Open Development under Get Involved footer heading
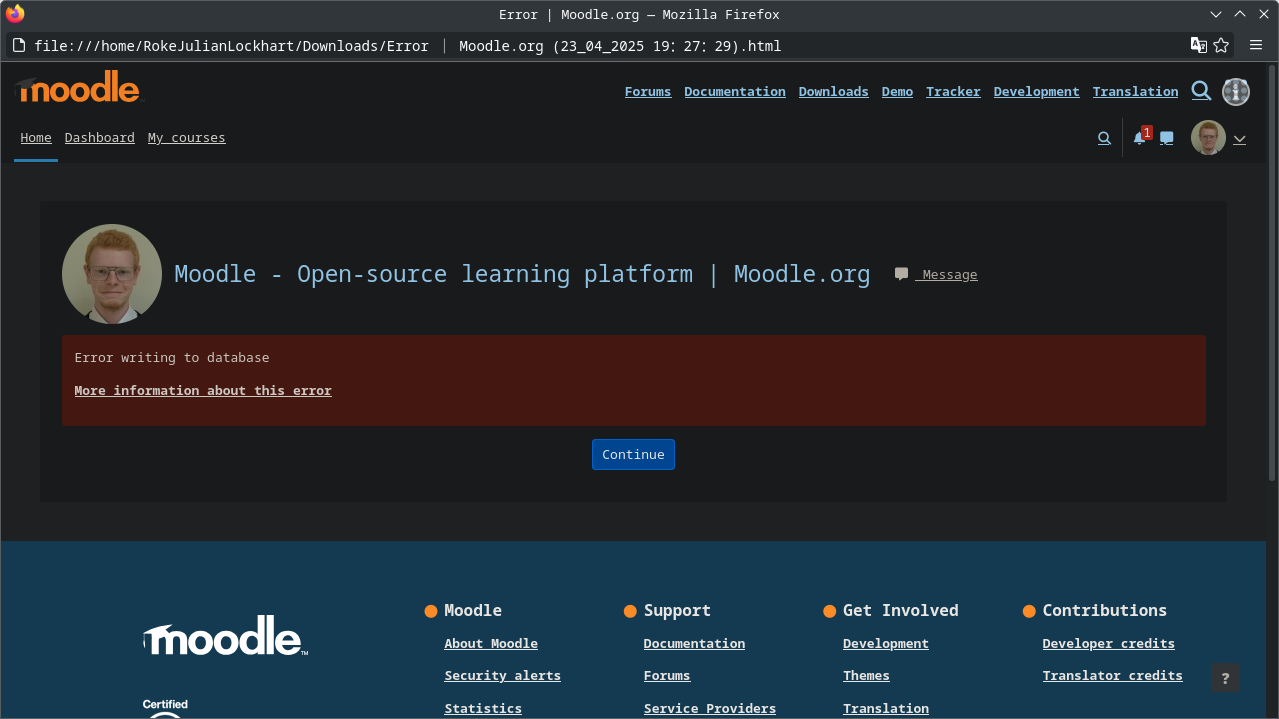The height and width of the screenshot is (719, 1279). 886,644
